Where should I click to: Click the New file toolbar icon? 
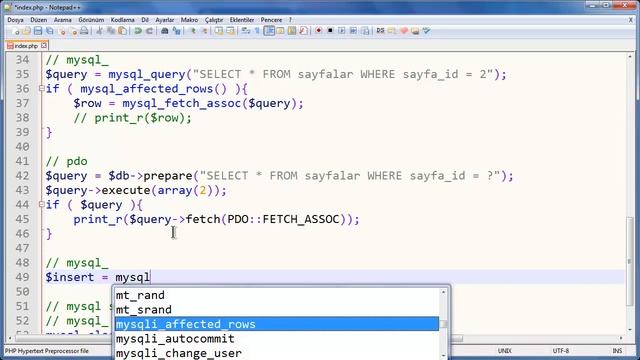[x=16, y=31]
